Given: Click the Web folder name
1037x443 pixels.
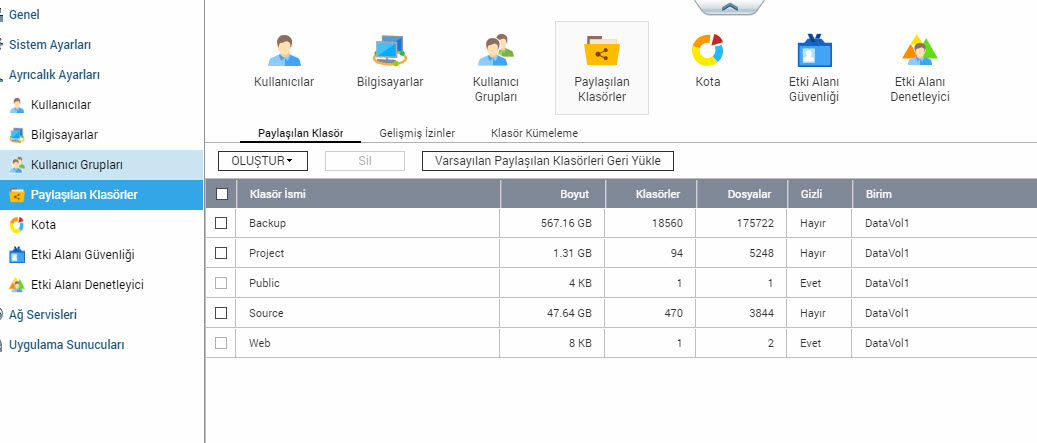Looking at the screenshot, I should click(259, 343).
